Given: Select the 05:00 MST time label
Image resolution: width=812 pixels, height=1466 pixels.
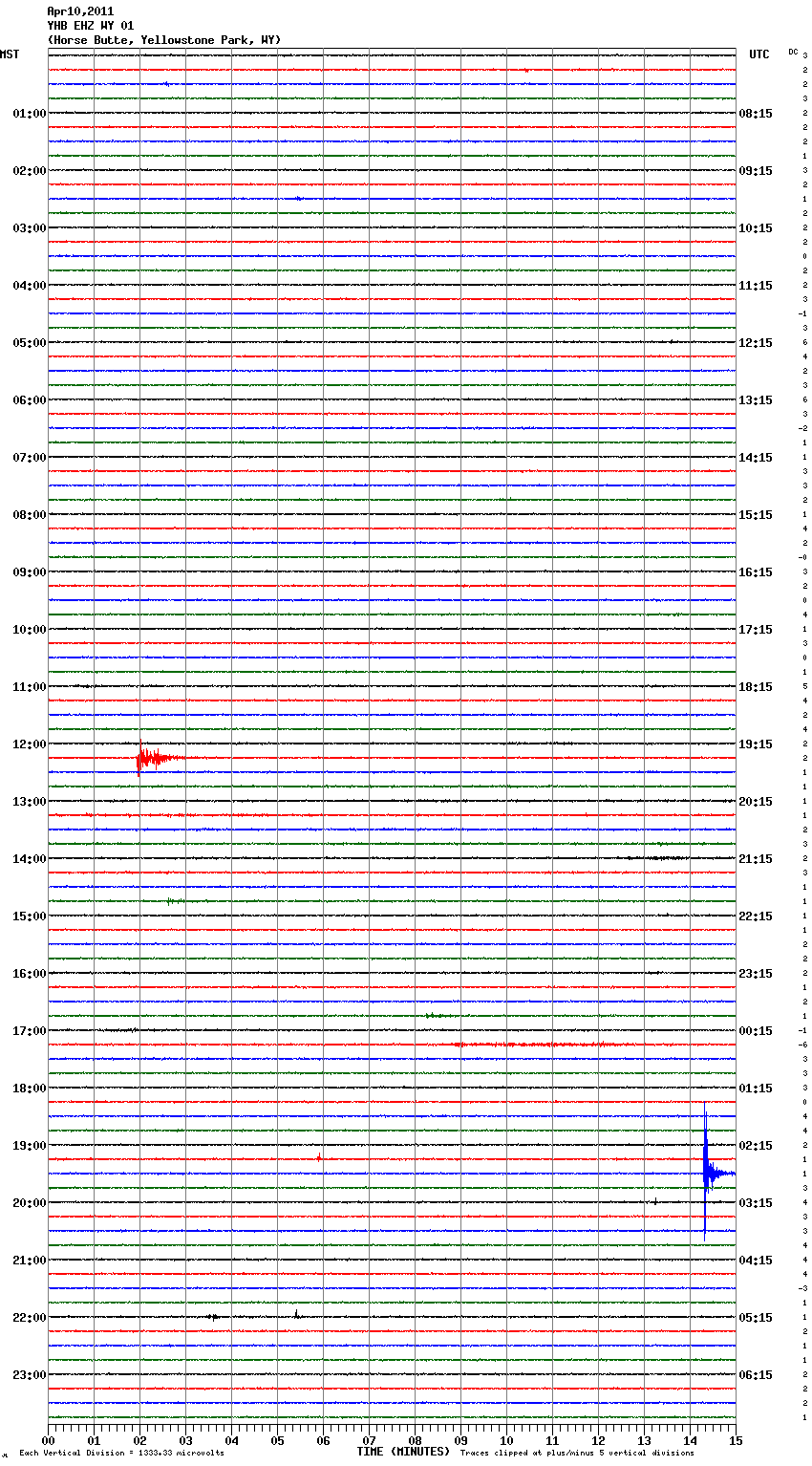Looking at the screenshot, I should point(30,343).
